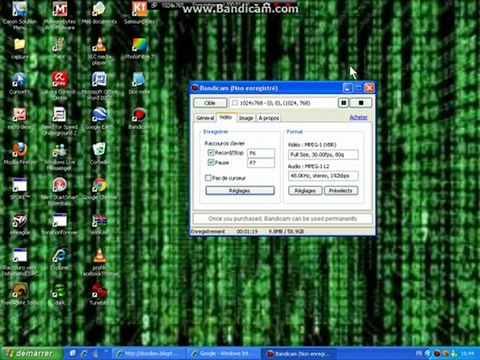Click the Acheter link
Image resolution: width=480 pixels, height=360 pixels.
(359, 117)
